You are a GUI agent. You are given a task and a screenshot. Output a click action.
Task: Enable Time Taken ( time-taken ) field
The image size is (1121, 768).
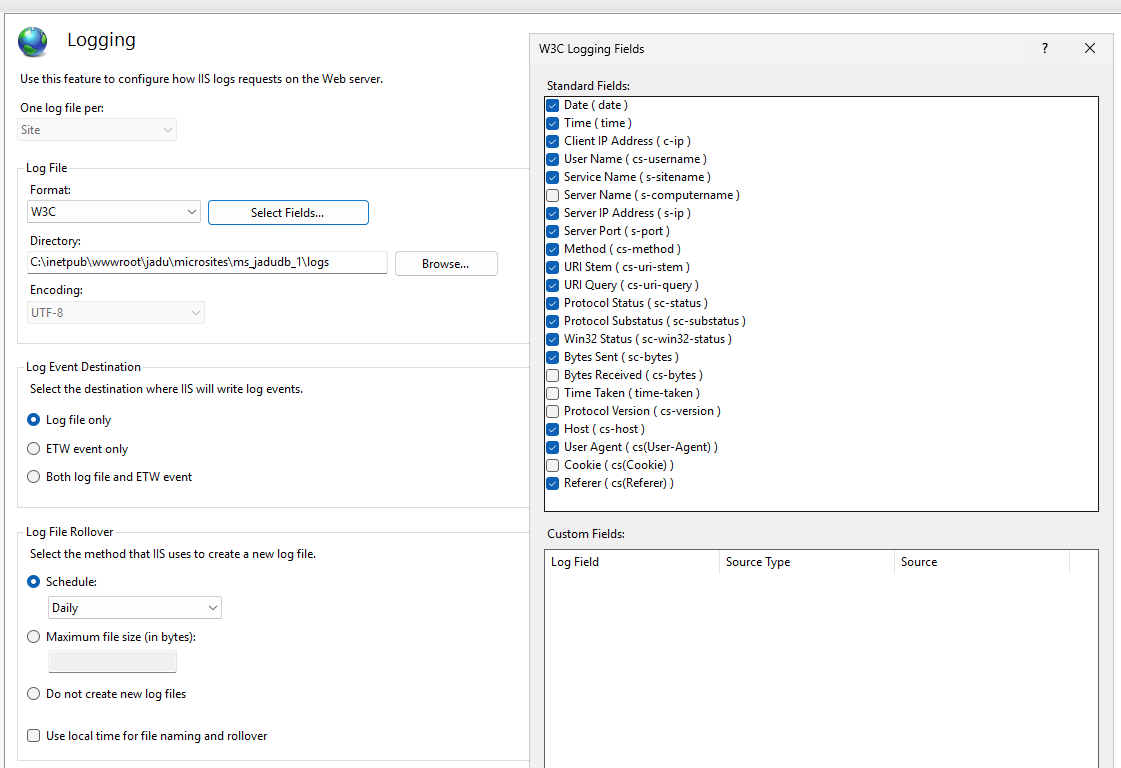tap(553, 393)
